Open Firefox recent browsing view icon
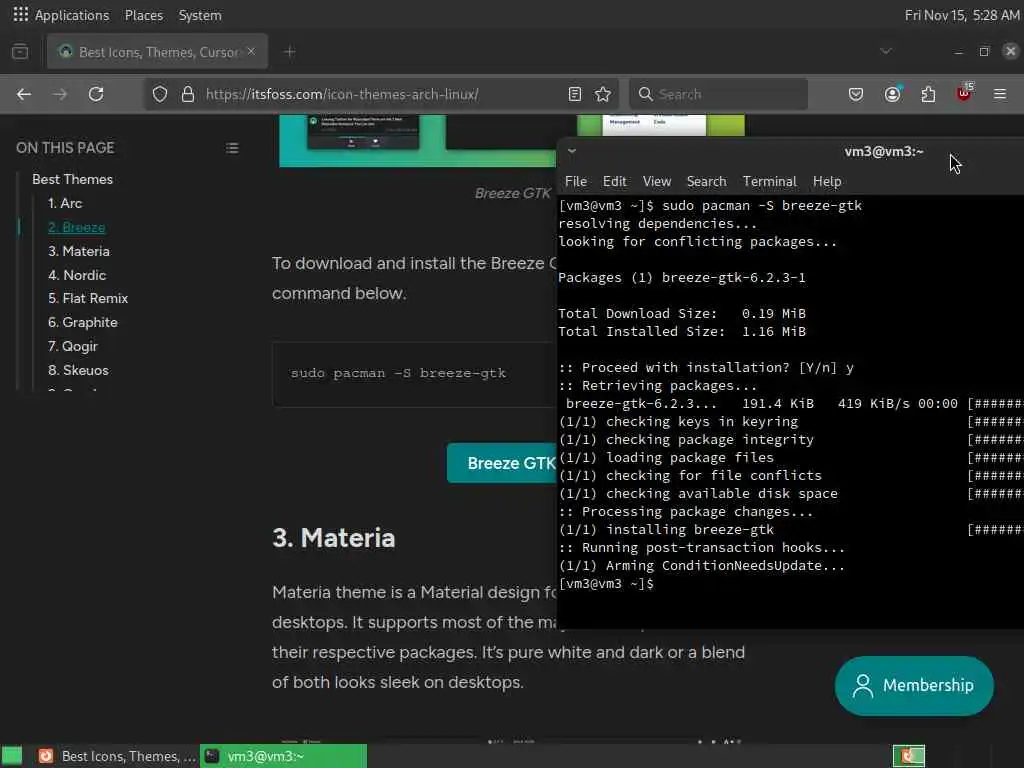 [x=20, y=52]
